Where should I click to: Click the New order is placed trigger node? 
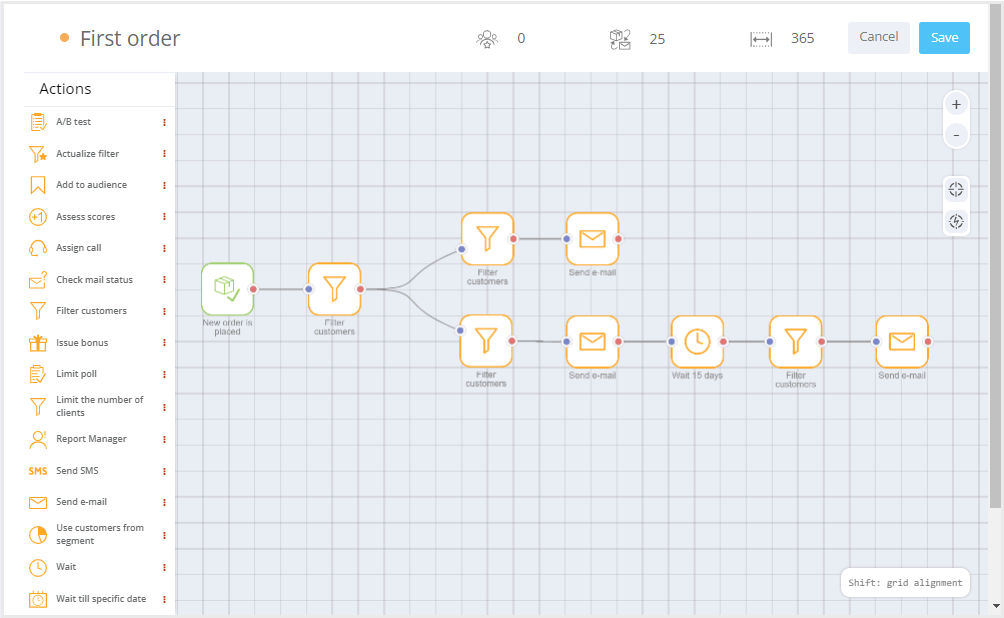(x=227, y=289)
